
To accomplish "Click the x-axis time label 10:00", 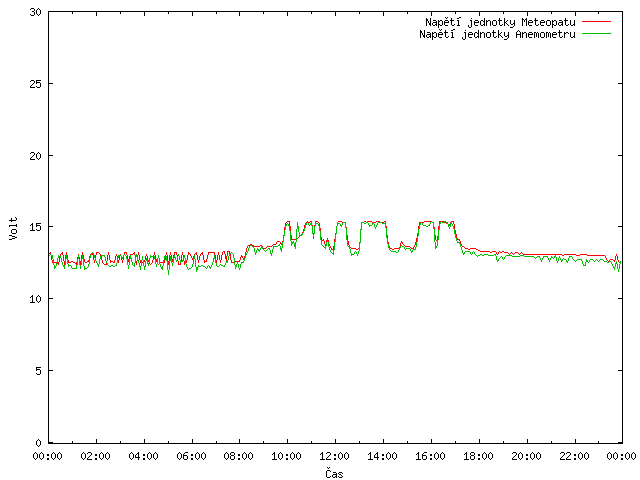I will [x=287, y=456].
